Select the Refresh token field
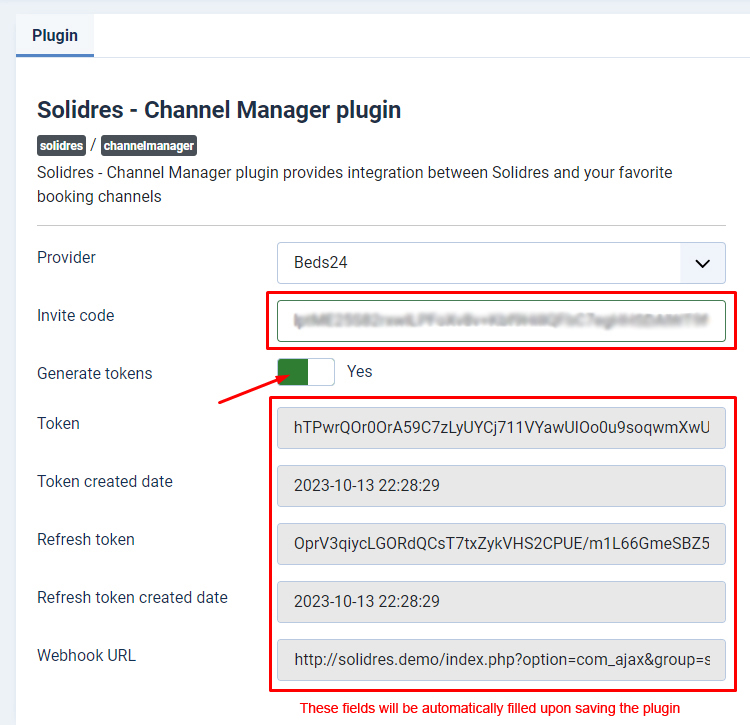Screen dimensions: 750x725 (501, 543)
